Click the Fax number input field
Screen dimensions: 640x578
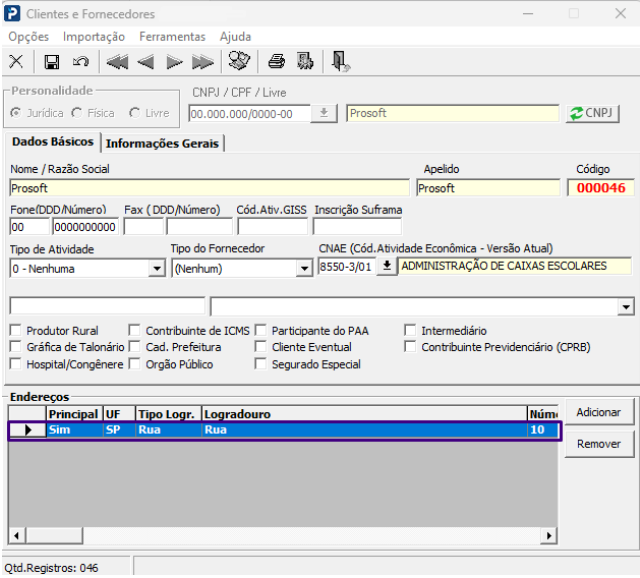tap(199, 227)
